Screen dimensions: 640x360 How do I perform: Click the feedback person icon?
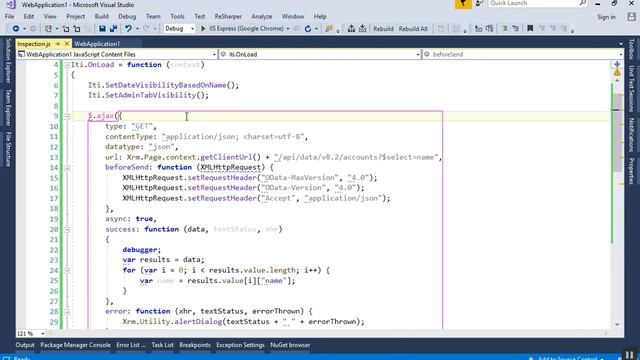click(479, 3)
